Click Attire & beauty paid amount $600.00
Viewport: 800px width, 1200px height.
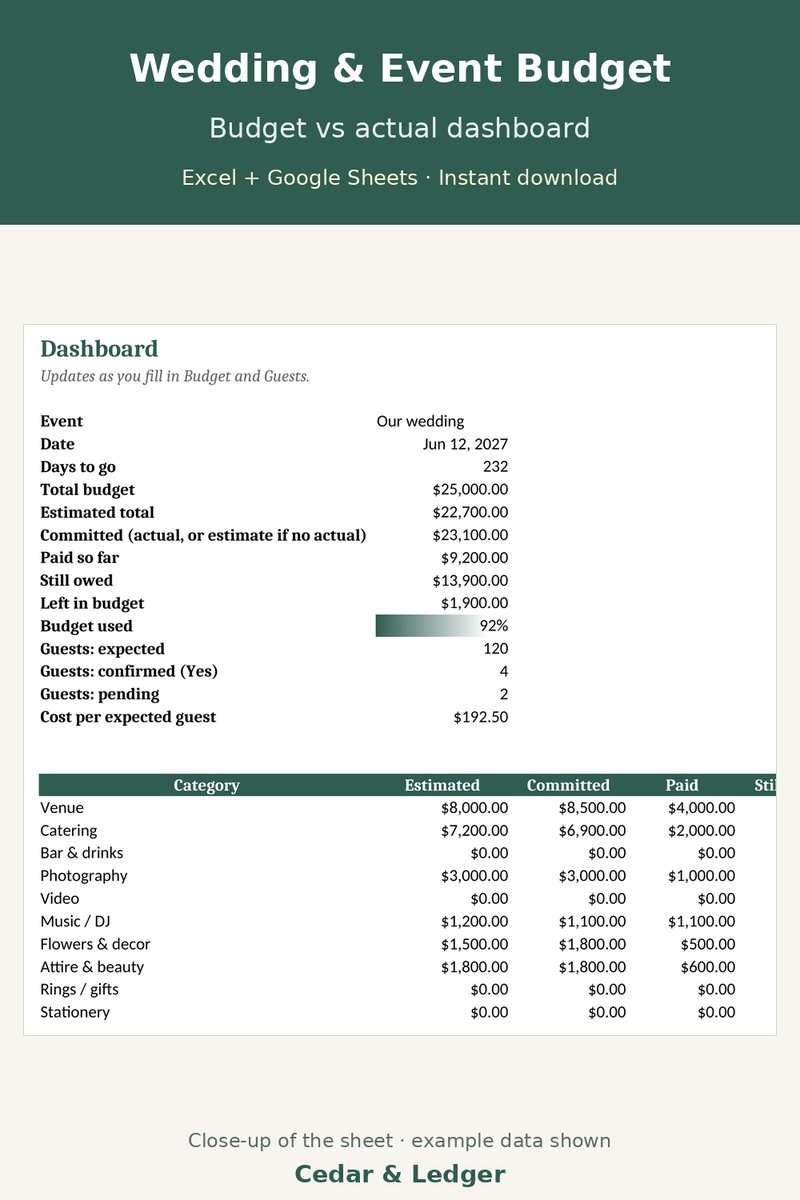click(708, 967)
